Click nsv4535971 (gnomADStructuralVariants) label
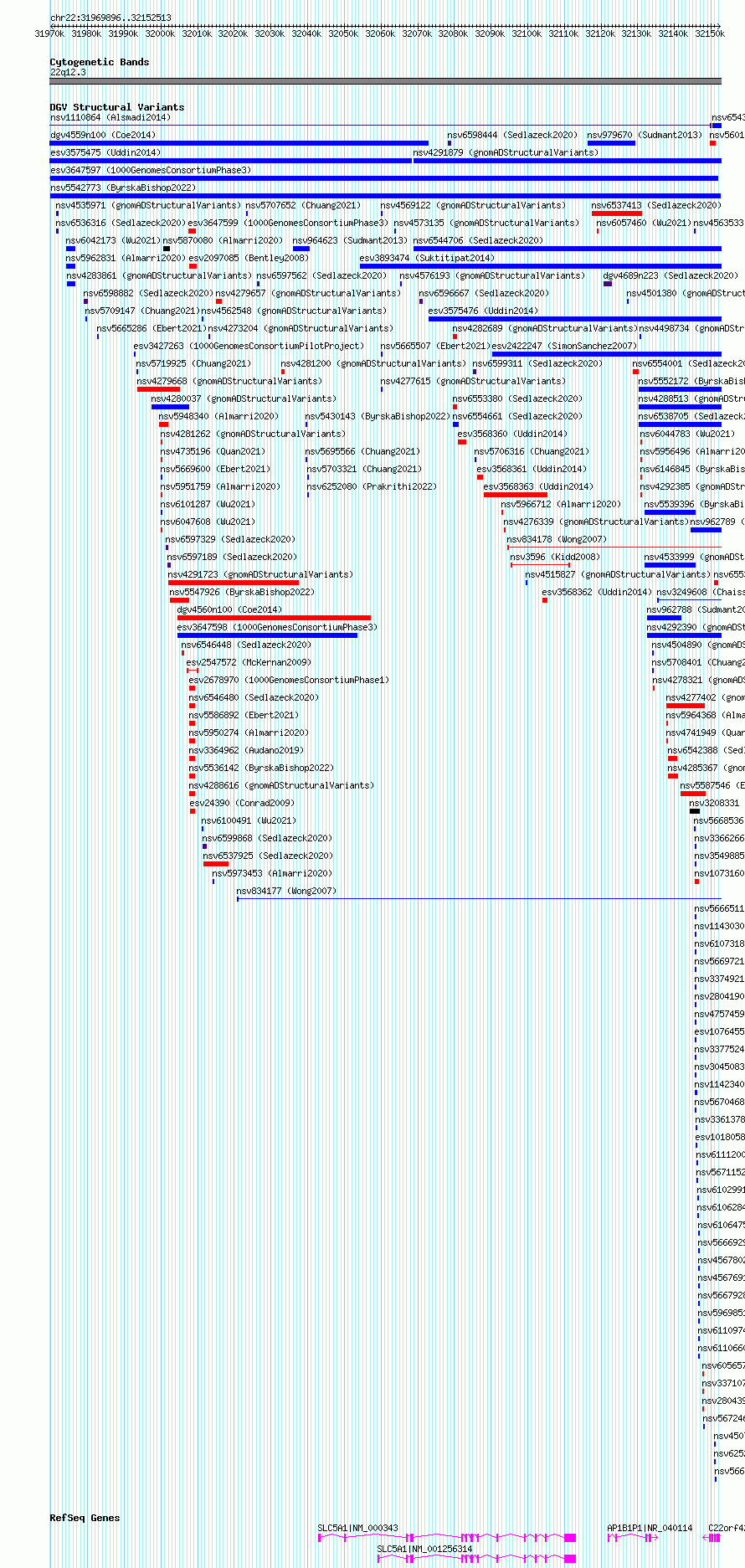The image size is (745, 1568). pyautogui.click(x=148, y=205)
